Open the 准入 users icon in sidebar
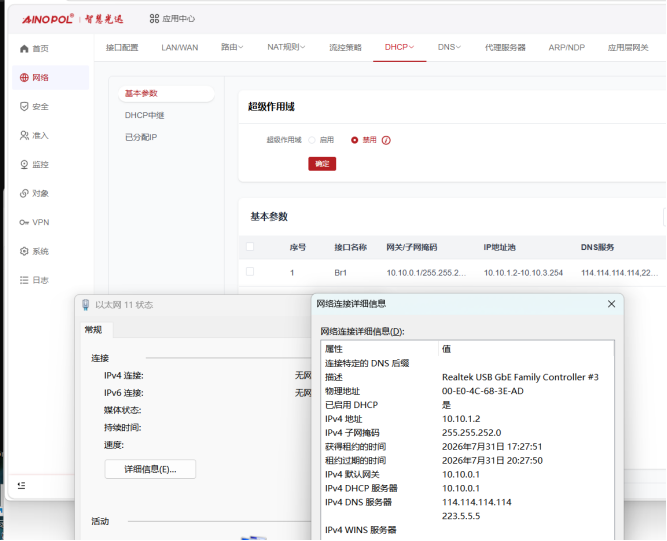The width and height of the screenshot is (667, 541). coord(24,135)
